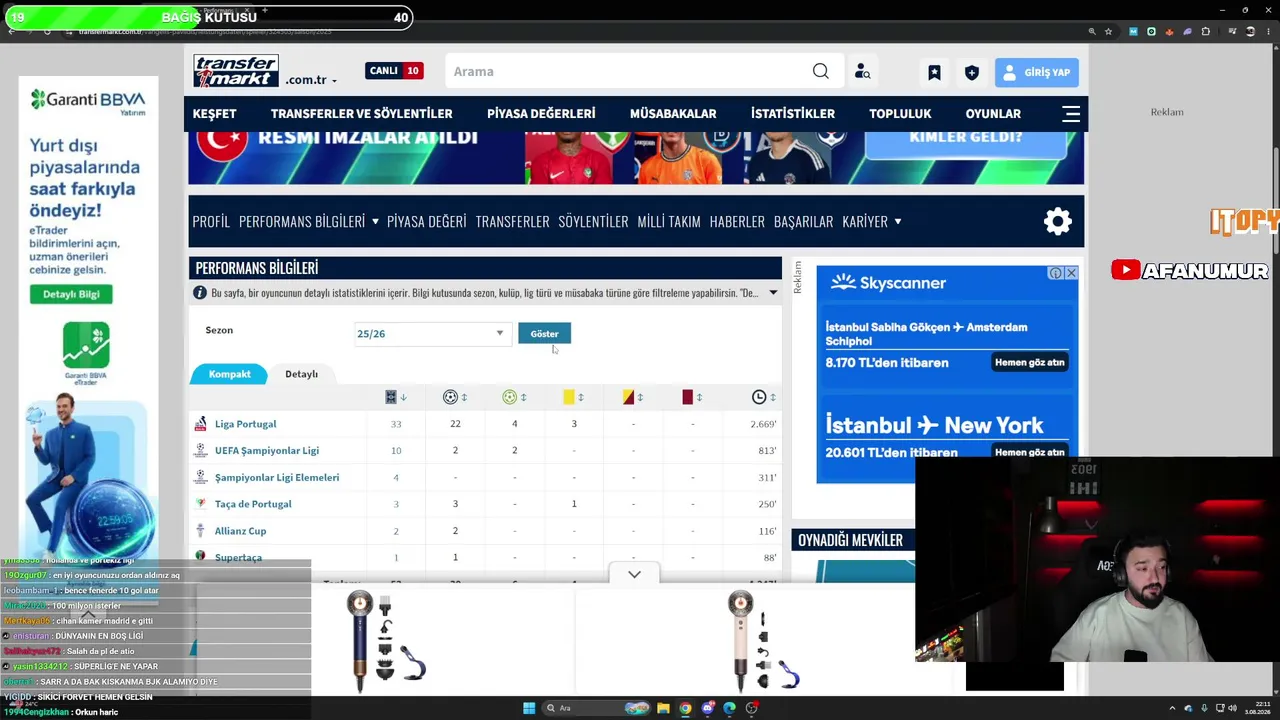Open the browser extensions puzzle icon
Viewport: 1280px width, 720px height.
click(1206, 31)
